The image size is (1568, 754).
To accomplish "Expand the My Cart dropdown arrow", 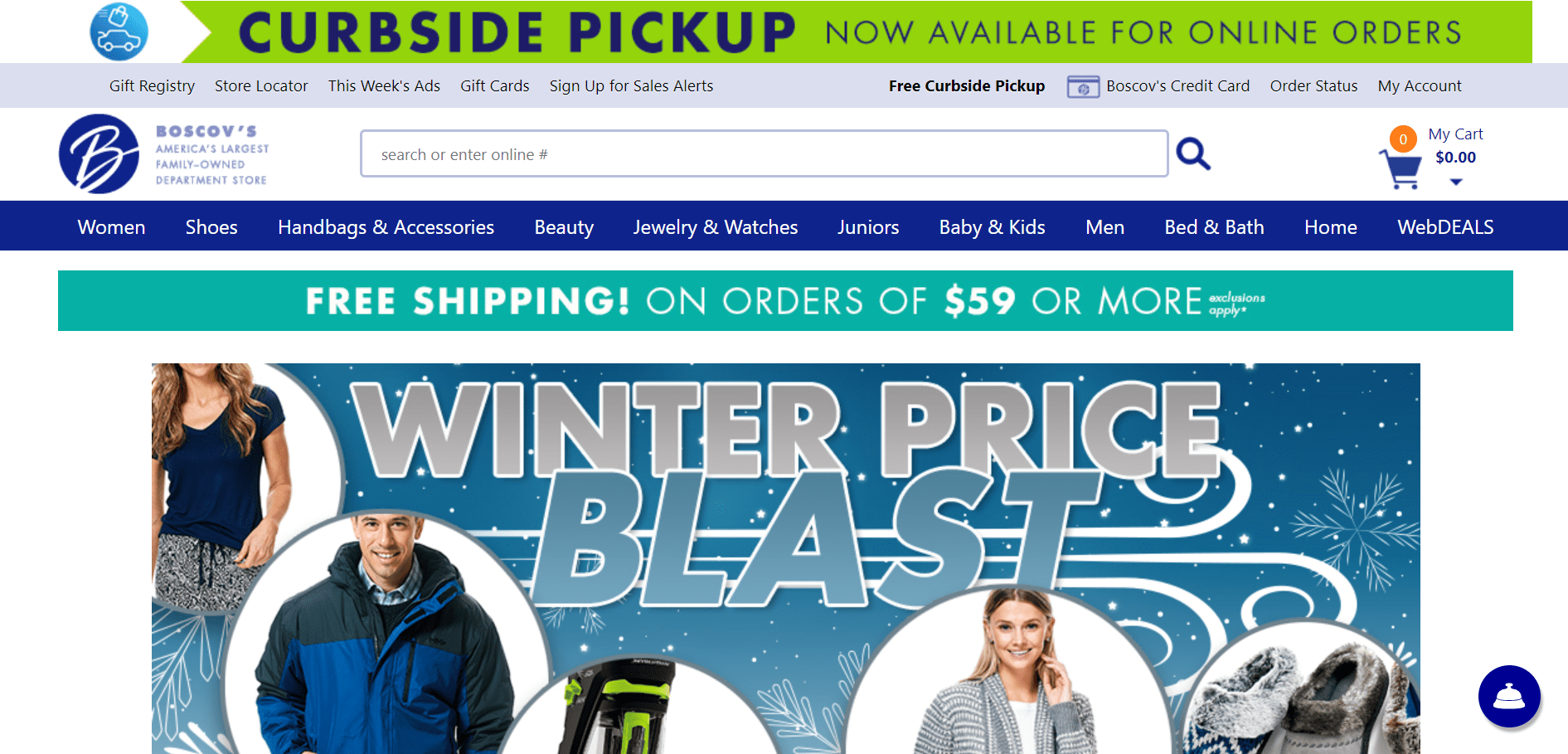I will pyautogui.click(x=1456, y=182).
